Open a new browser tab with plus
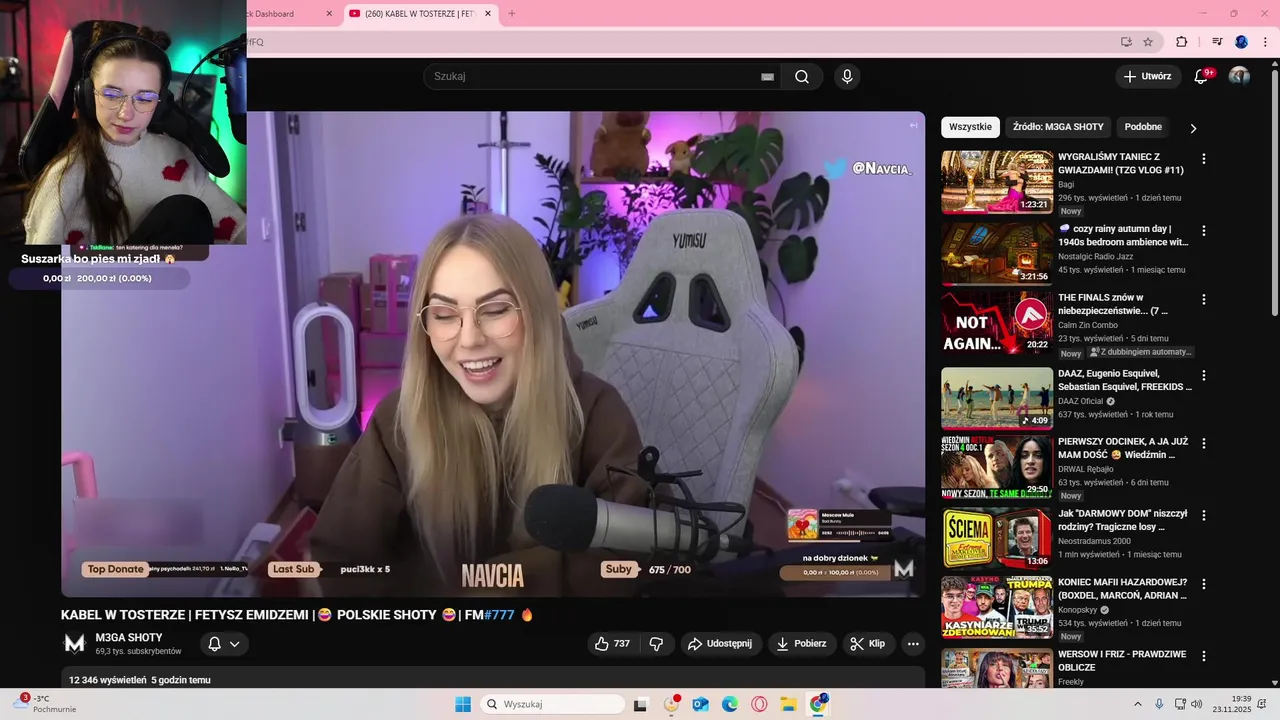Viewport: 1280px width, 720px height. [x=512, y=14]
